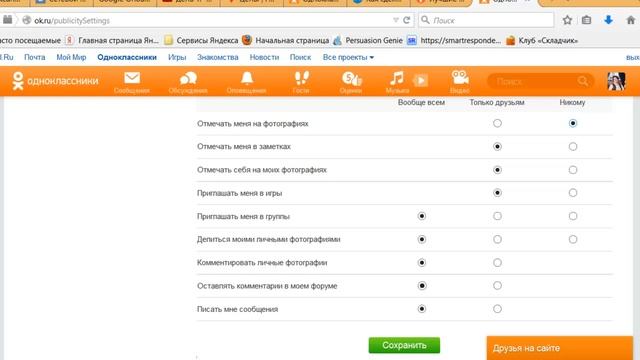Open Обсуждения discussions icon
The image size is (640, 360).
[x=188, y=82]
